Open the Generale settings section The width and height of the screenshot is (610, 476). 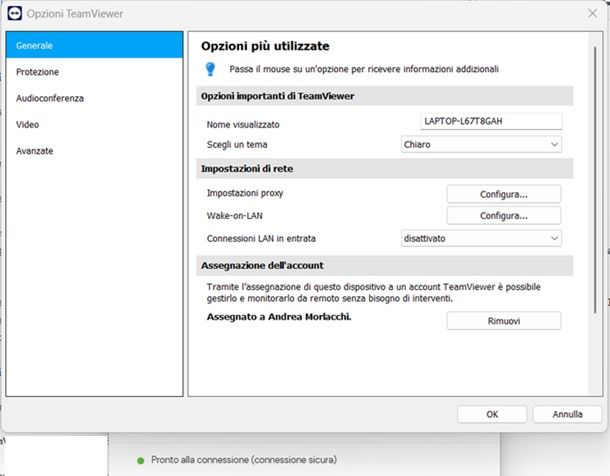pyautogui.click(x=95, y=45)
